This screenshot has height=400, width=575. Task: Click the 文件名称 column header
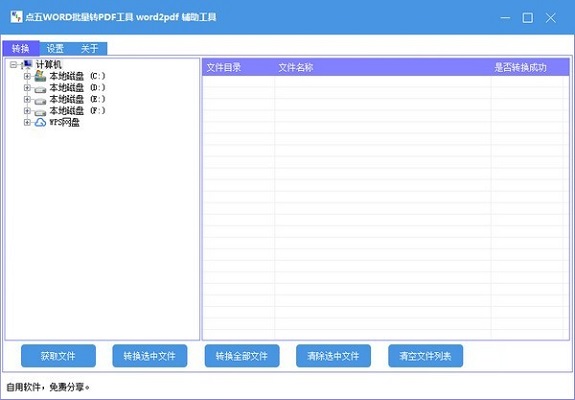(382, 67)
